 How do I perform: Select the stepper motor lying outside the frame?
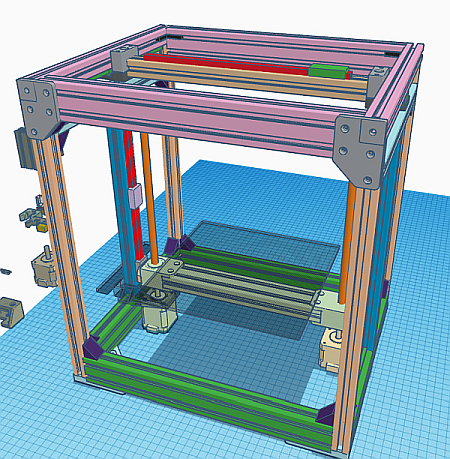coord(45,267)
